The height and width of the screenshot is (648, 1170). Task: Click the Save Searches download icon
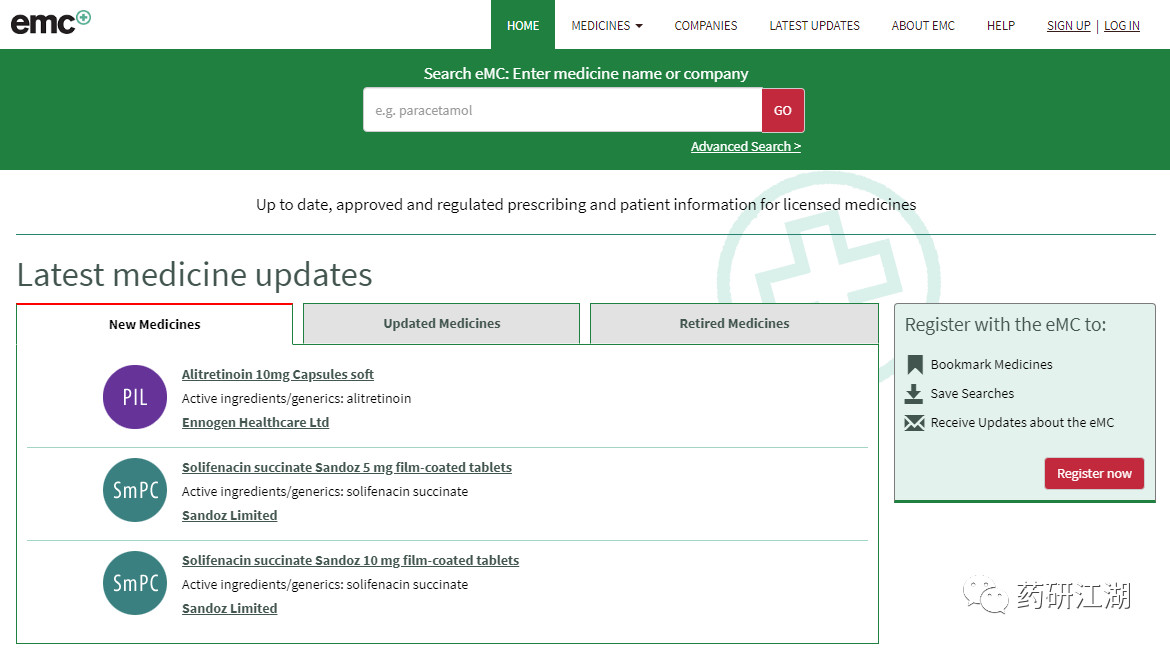coord(914,393)
